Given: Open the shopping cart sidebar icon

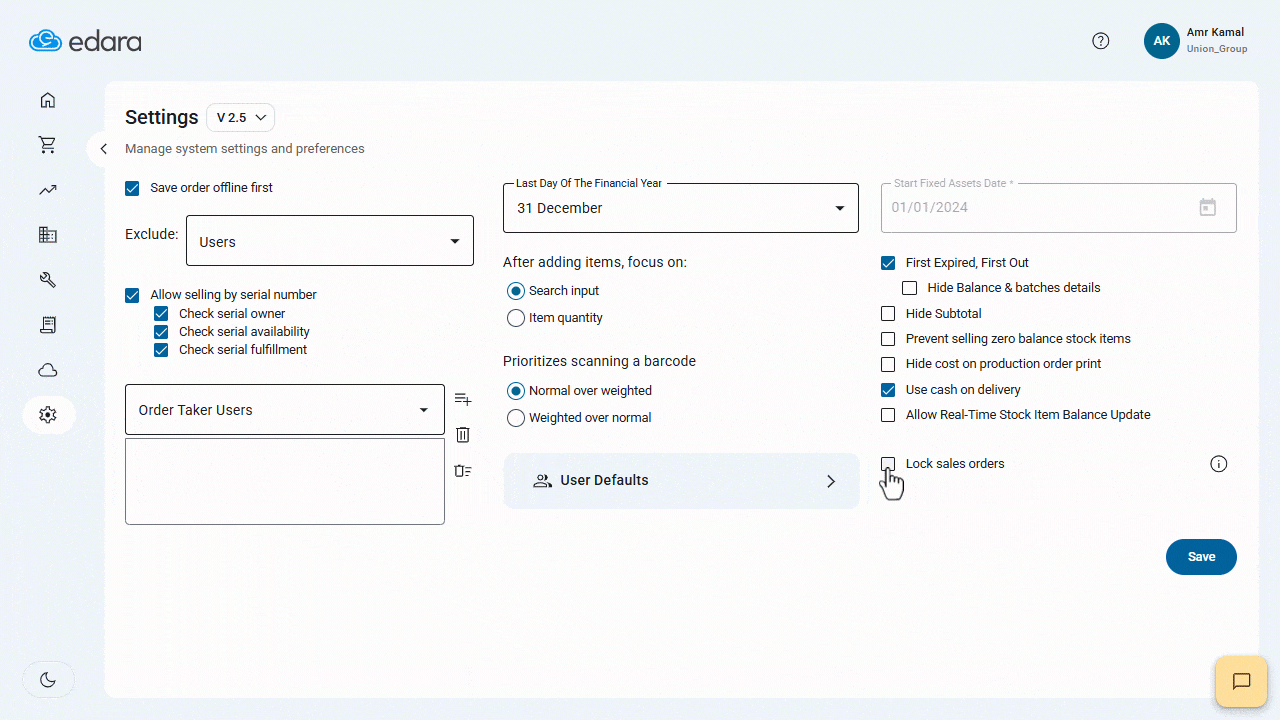Looking at the screenshot, I should coord(47,145).
